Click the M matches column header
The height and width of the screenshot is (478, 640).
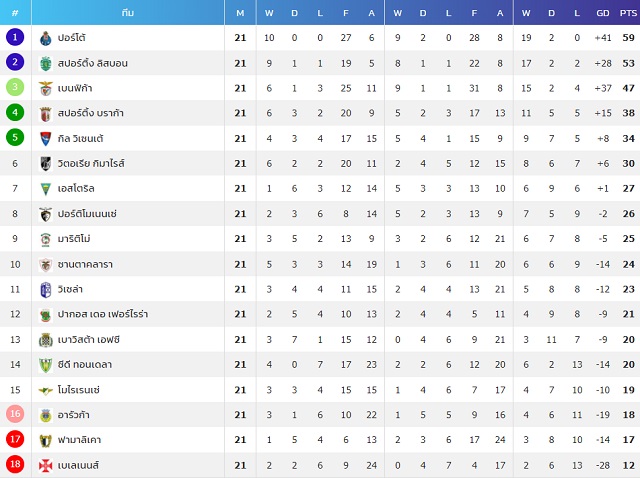click(240, 13)
